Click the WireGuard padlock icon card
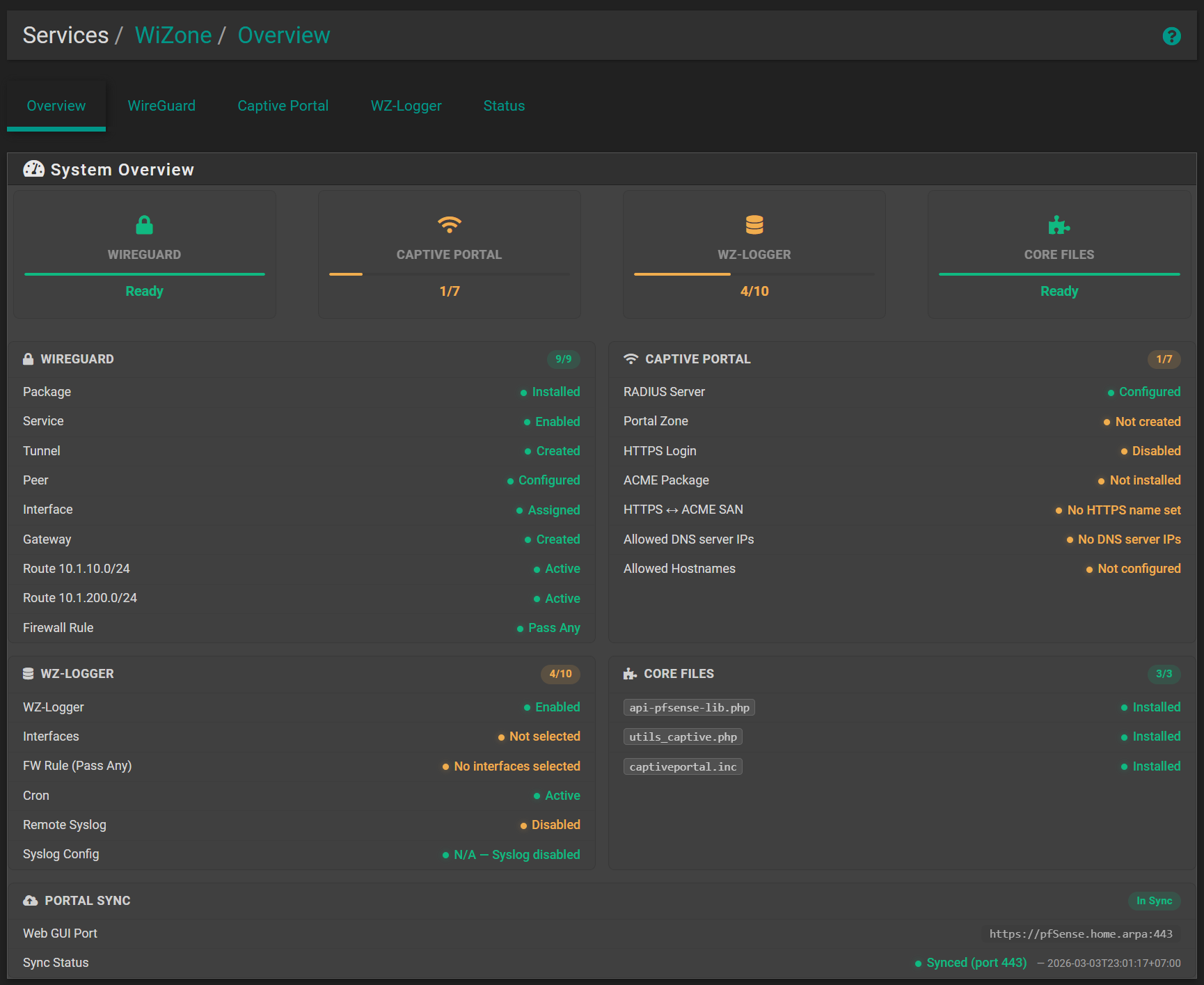 coord(144,225)
